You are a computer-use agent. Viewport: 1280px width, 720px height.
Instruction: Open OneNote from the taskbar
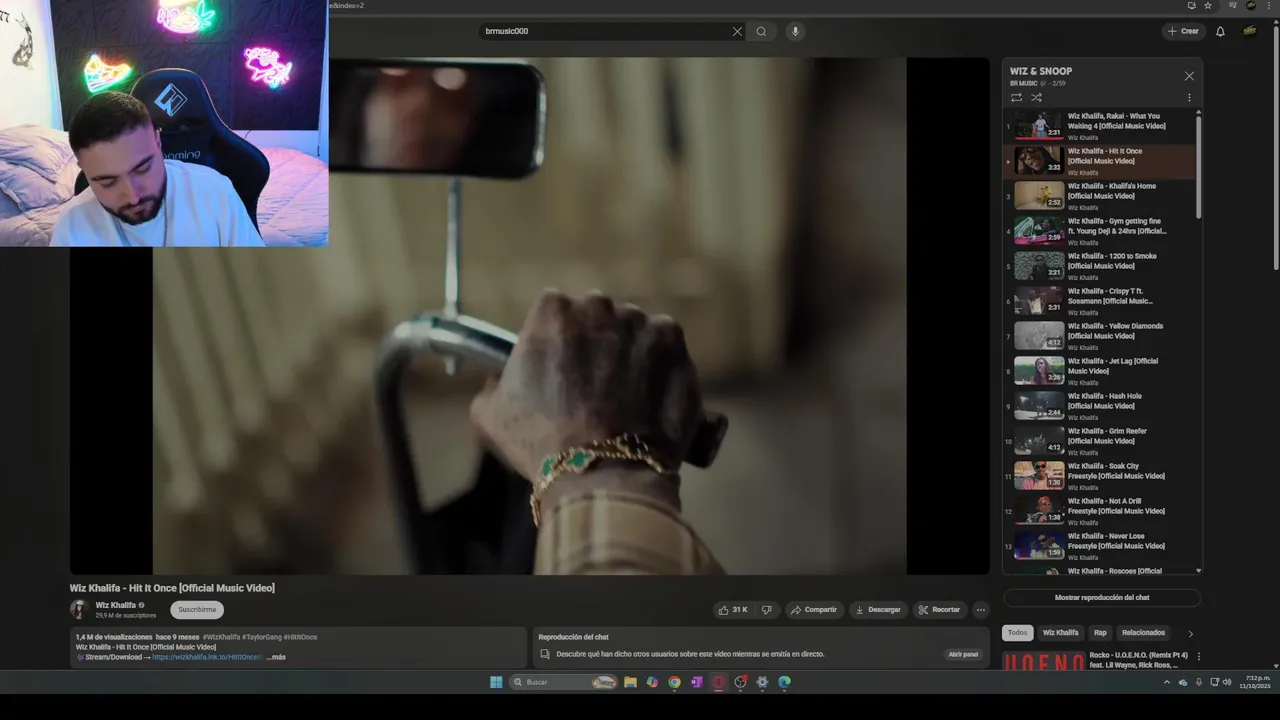pyautogui.click(x=696, y=682)
